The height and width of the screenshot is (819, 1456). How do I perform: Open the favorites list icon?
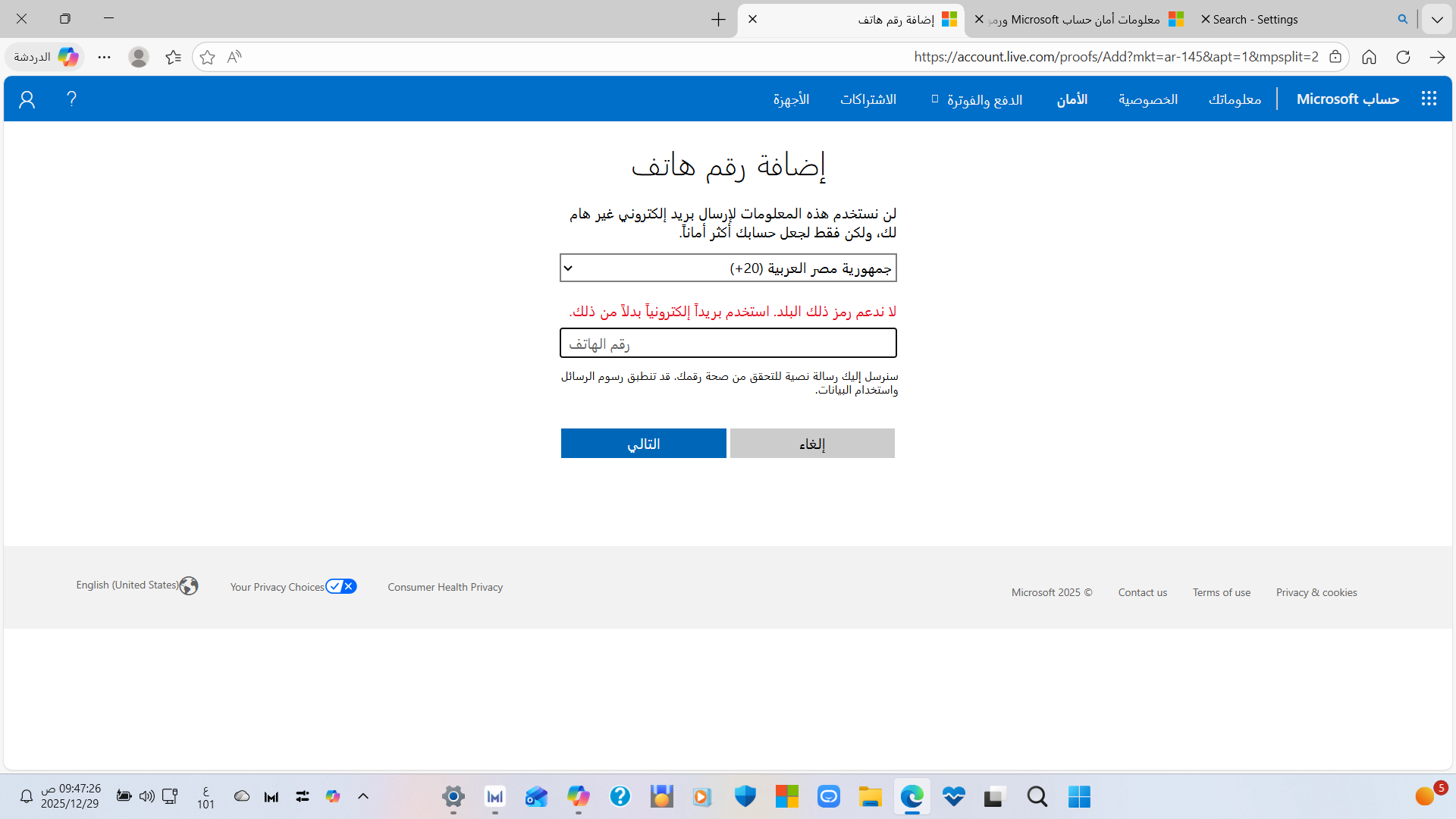point(173,57)
